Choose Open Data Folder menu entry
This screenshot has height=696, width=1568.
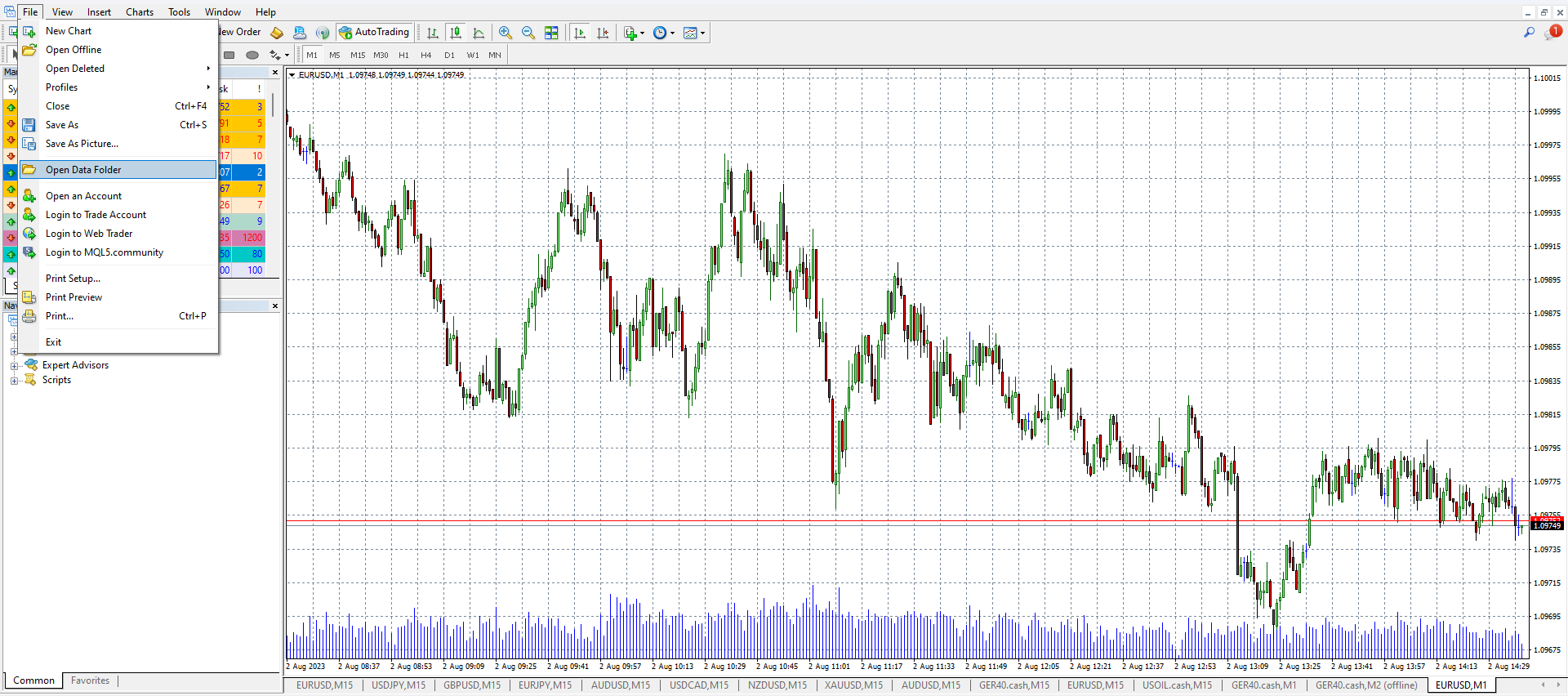(x=118, y=170)
